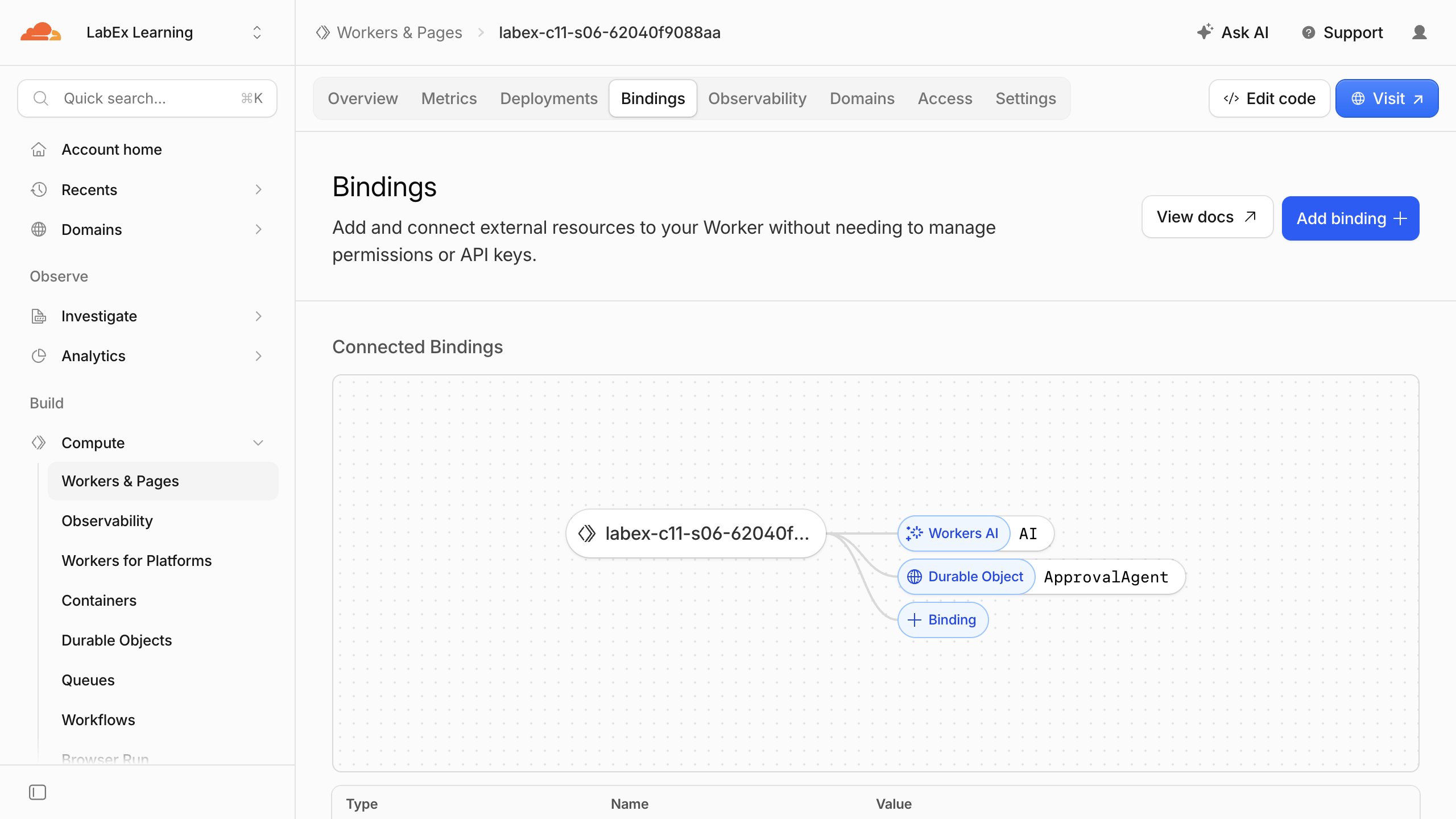
Task: Open Queues in sidebar
Action: pyautogui.click(x=88, y=680)
